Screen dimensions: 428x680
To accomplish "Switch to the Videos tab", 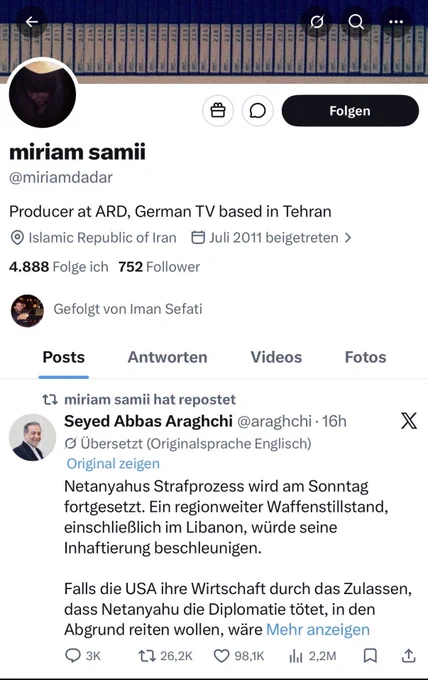I will coord(276,357).
